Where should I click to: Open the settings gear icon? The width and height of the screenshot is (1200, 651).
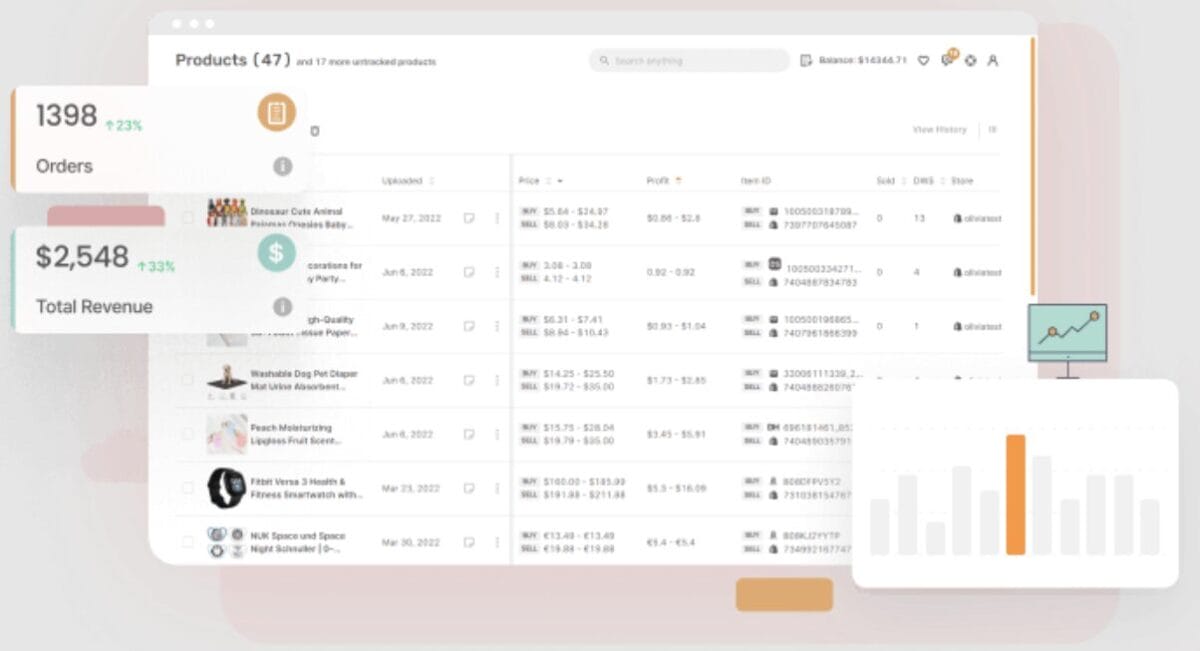tap(970, 60)
